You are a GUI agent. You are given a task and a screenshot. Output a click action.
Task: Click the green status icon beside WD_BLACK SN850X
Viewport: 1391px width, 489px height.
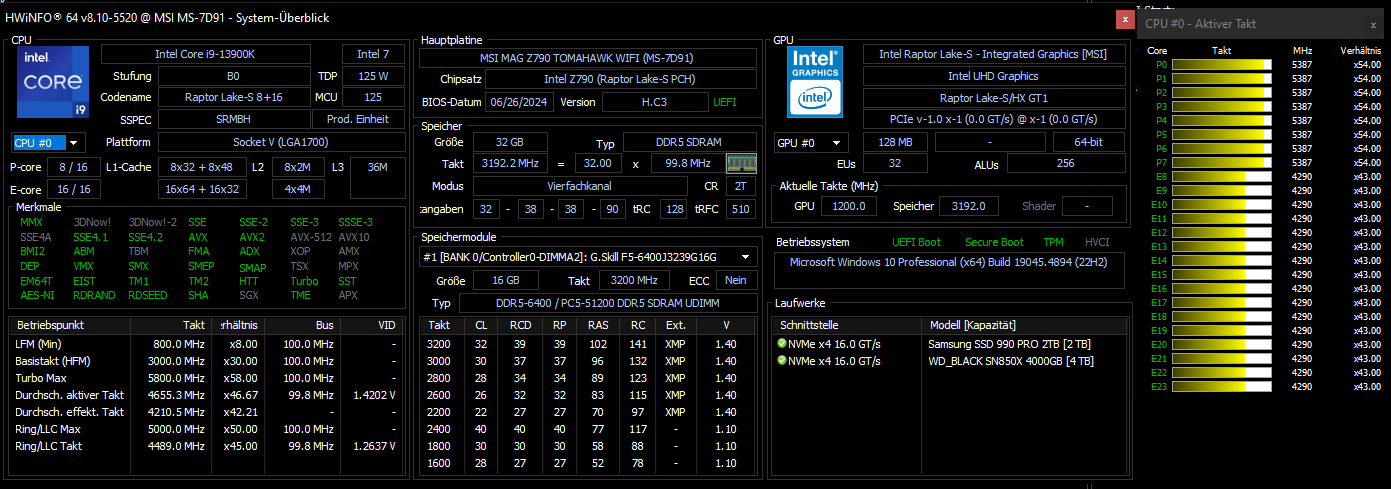click(x=782, y=361)
